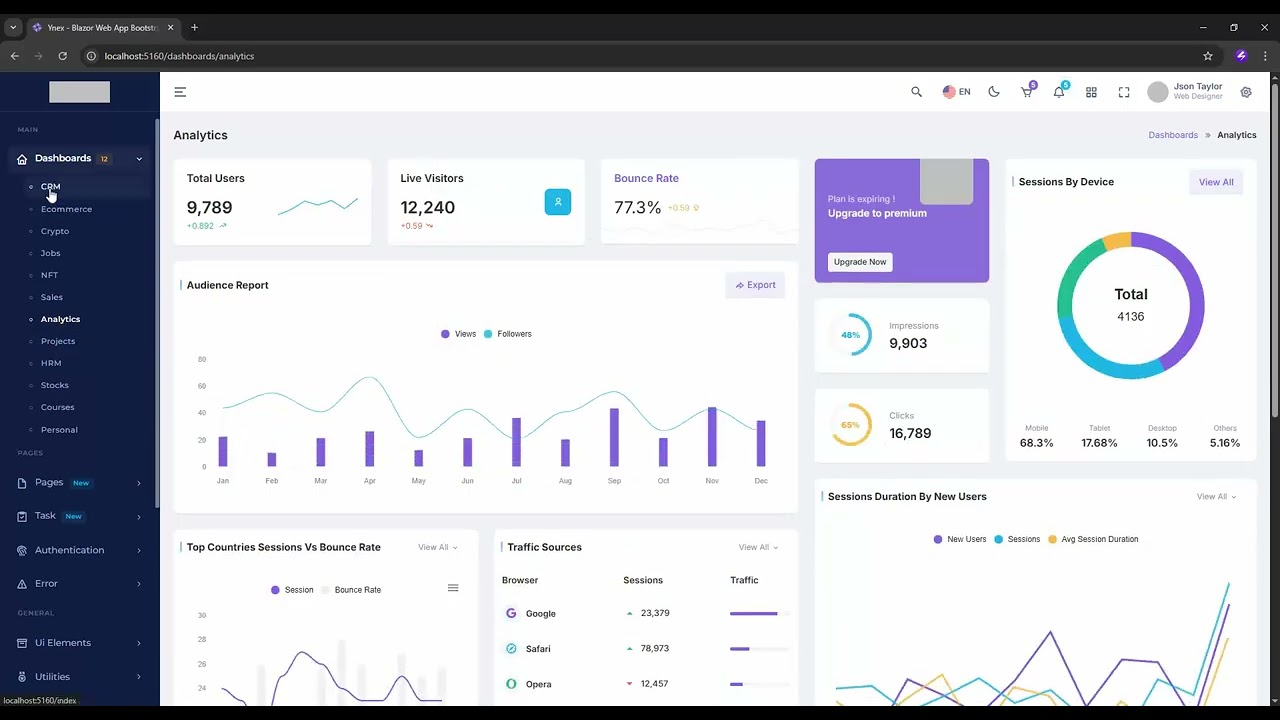Click the Pages file icon
The width and height of the screenshot is (1280, 720).
pyautogui.click(x=22, y=483)
